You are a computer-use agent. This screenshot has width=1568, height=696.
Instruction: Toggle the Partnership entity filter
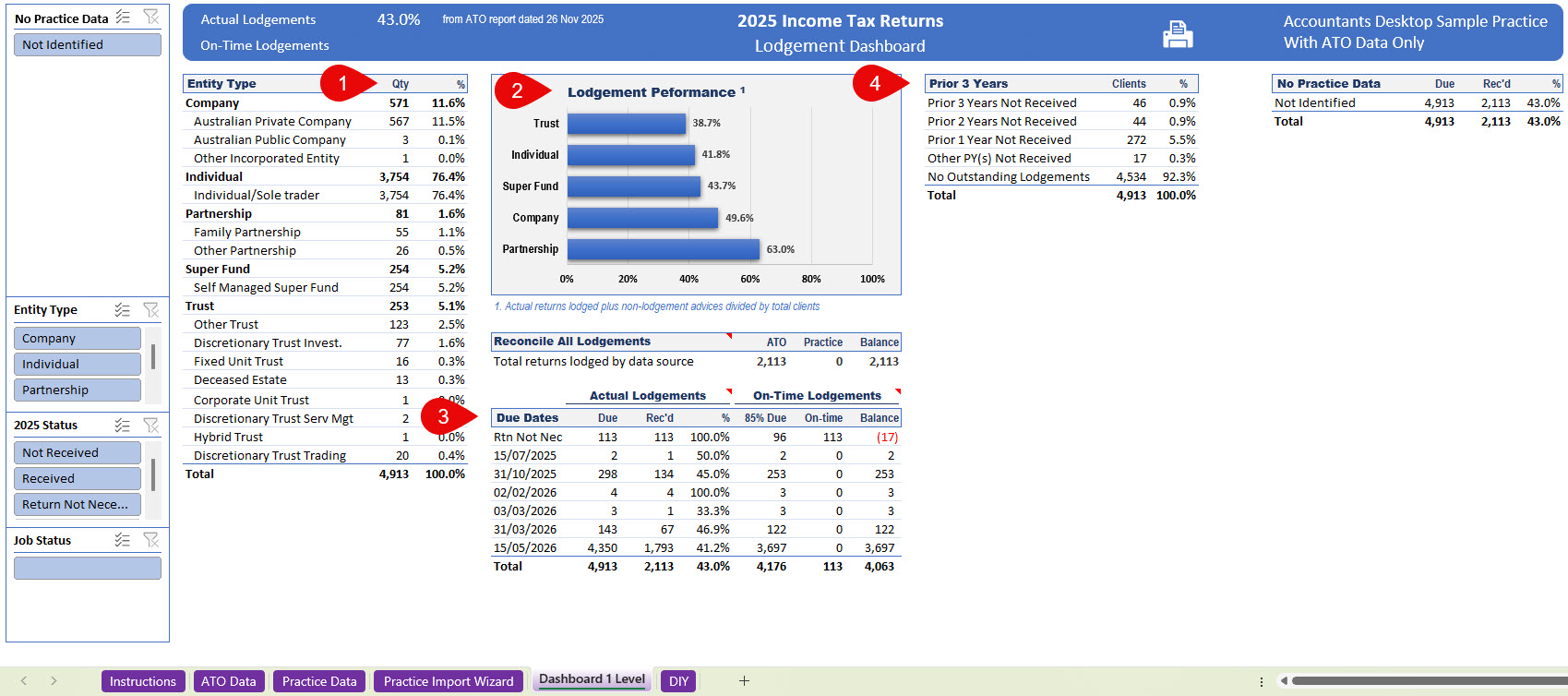pyautogui.click(x=78, y=390)
